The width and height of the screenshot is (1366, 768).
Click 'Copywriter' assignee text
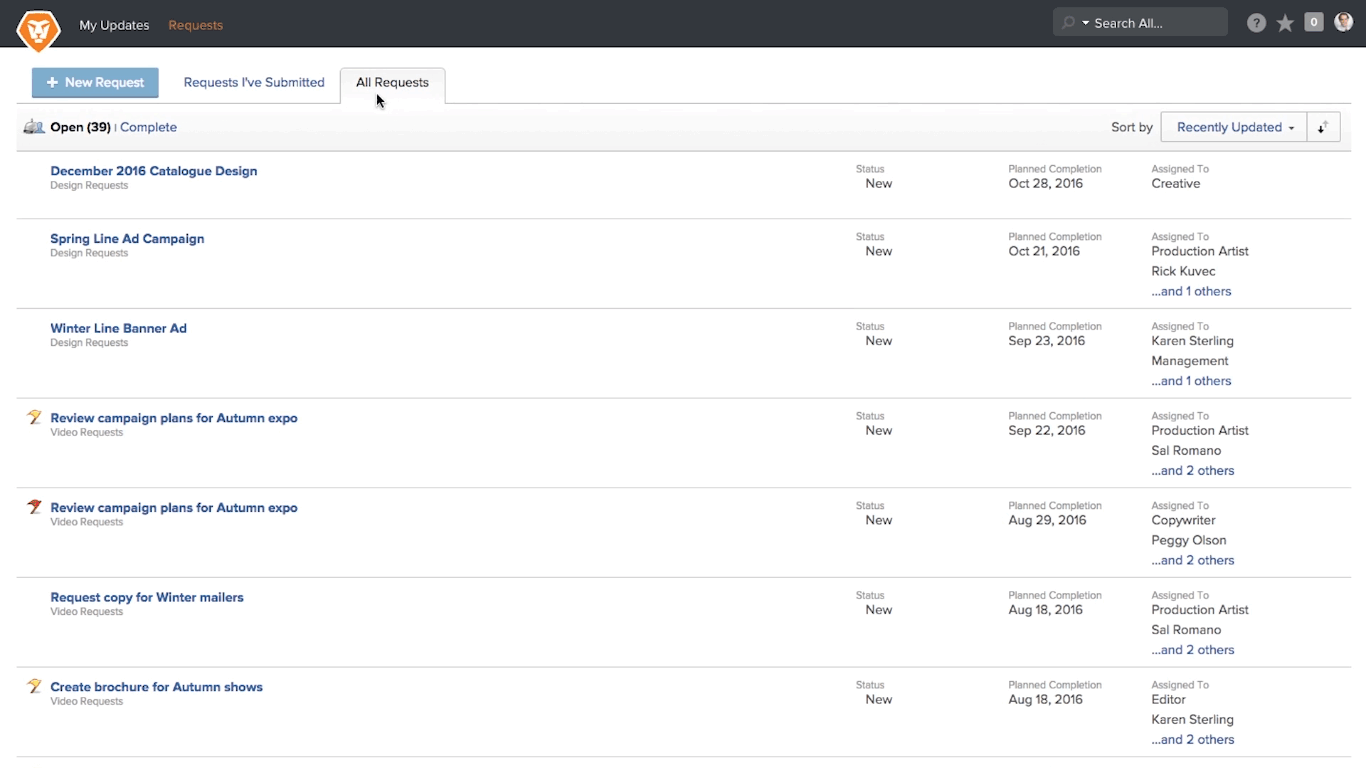tap(1183, 521)
